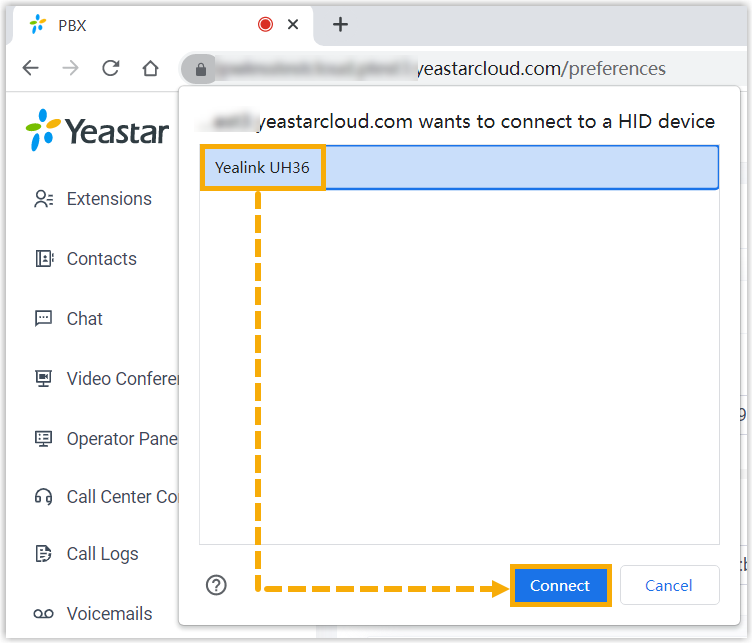The image size is (753, 644).
Task: Click the help question mark icon
Action: click(216, 585)
